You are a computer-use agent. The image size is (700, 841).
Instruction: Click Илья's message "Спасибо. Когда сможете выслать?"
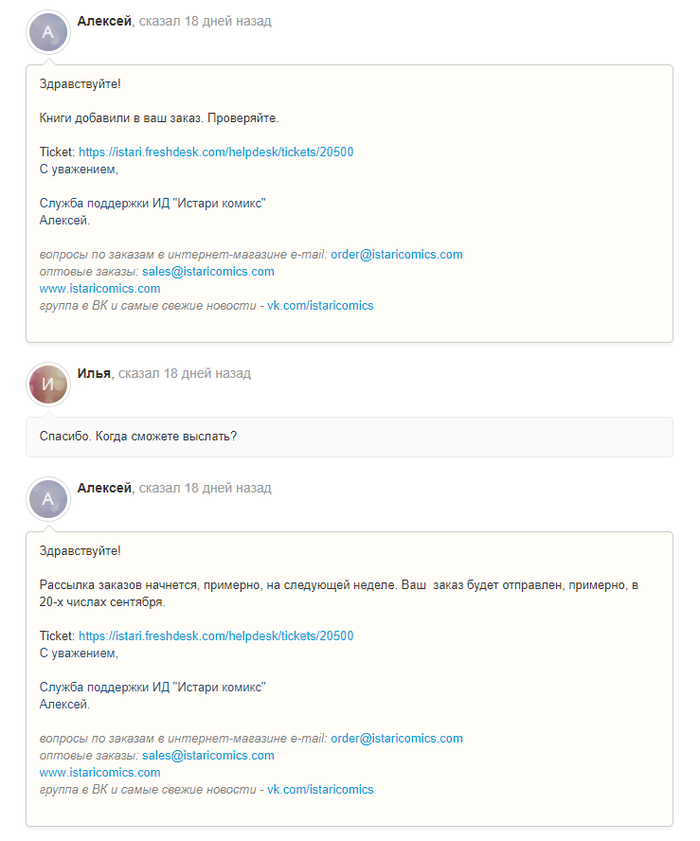pos(137,437)
